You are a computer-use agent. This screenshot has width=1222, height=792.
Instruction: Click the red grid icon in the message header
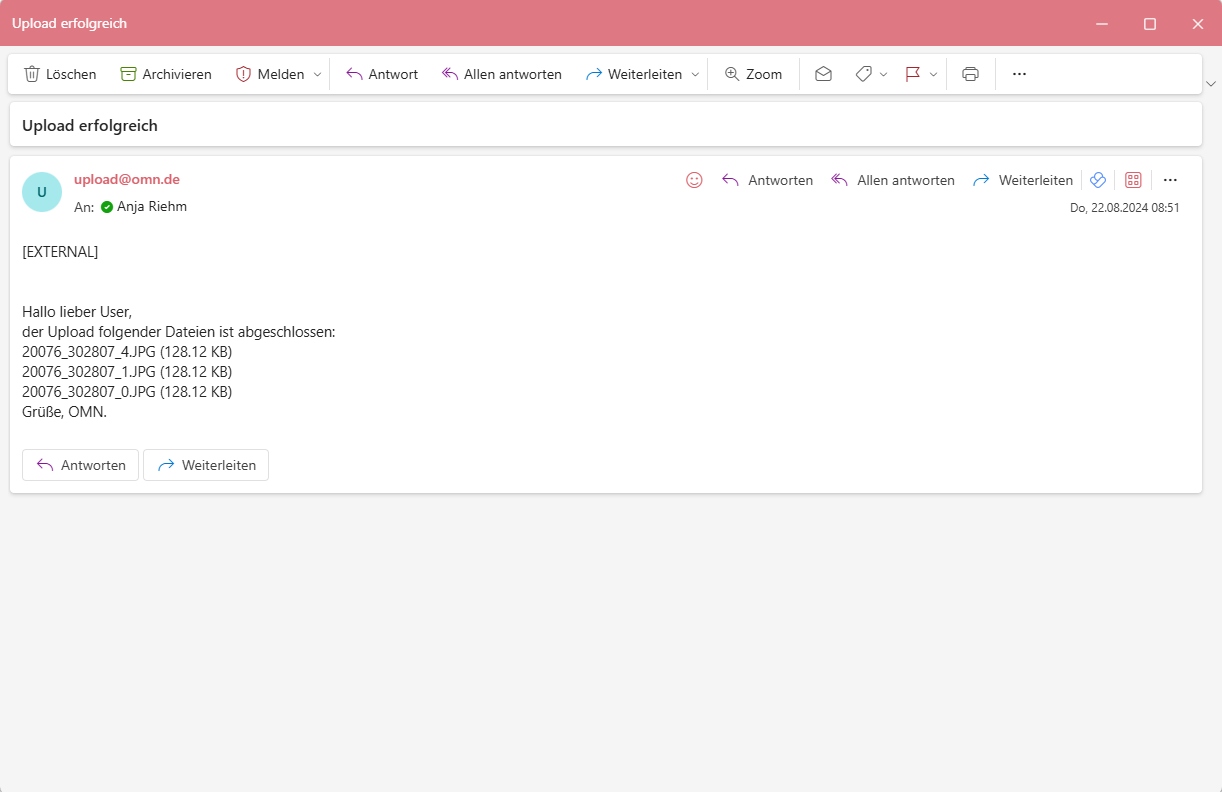1133,179
